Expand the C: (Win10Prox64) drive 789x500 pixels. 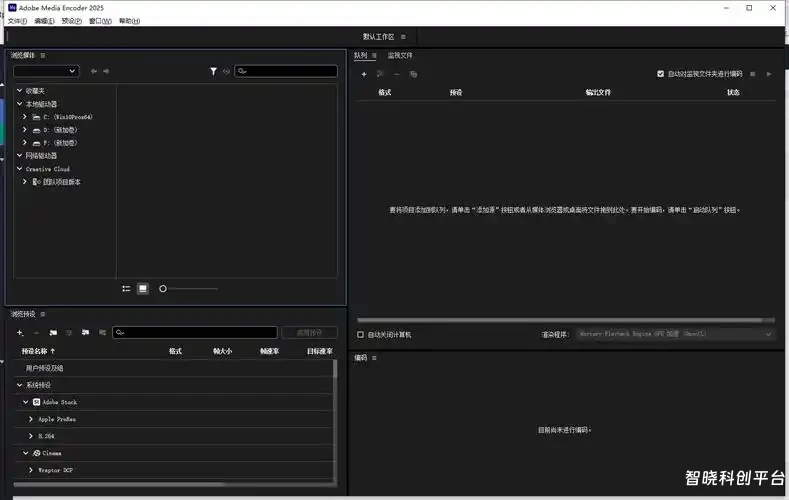pyautogui.click(x=25, y=117)
